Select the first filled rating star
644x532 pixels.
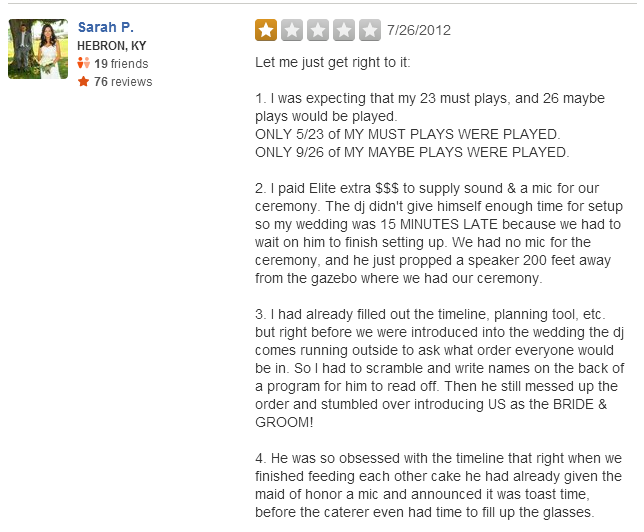pos(266,30)
